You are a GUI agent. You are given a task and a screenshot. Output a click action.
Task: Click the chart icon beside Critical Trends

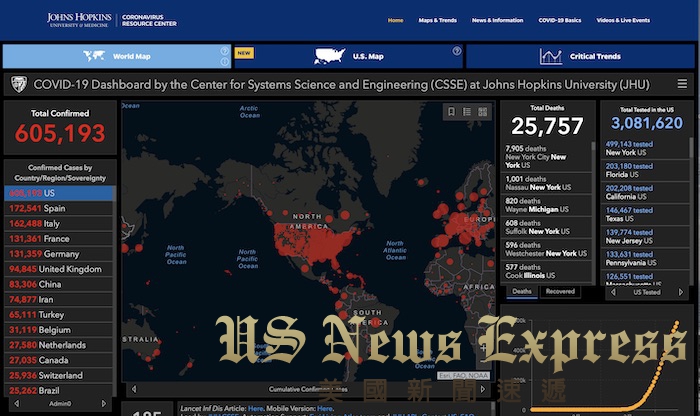tap(551, 56)
